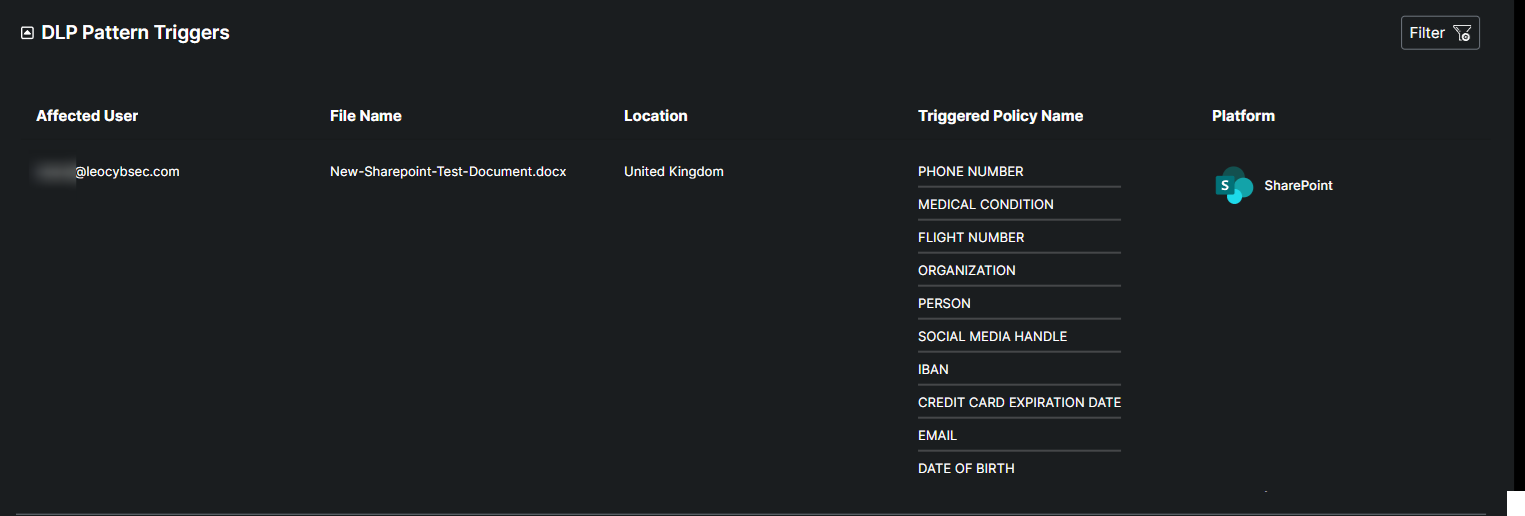Select the PERSON policy entry
The width and height of the screenshot is (1525, 516).
click(944, 304)
